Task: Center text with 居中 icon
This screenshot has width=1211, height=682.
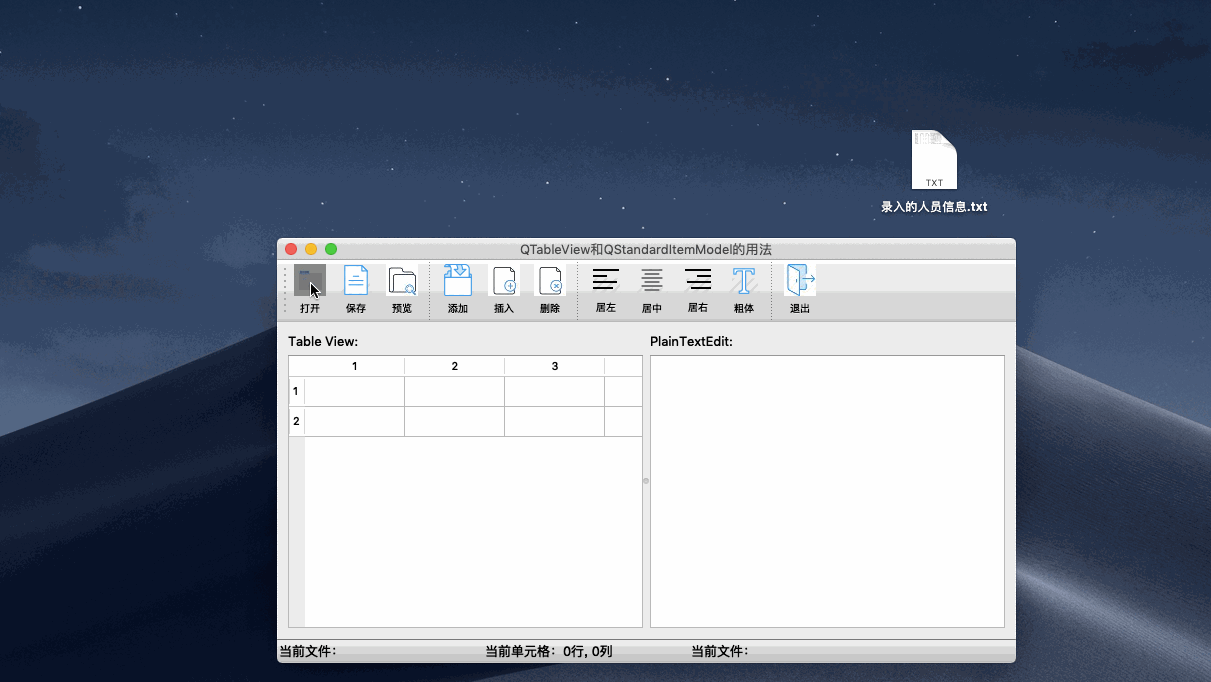Action: pyautogui.click(x=652, y=280)
